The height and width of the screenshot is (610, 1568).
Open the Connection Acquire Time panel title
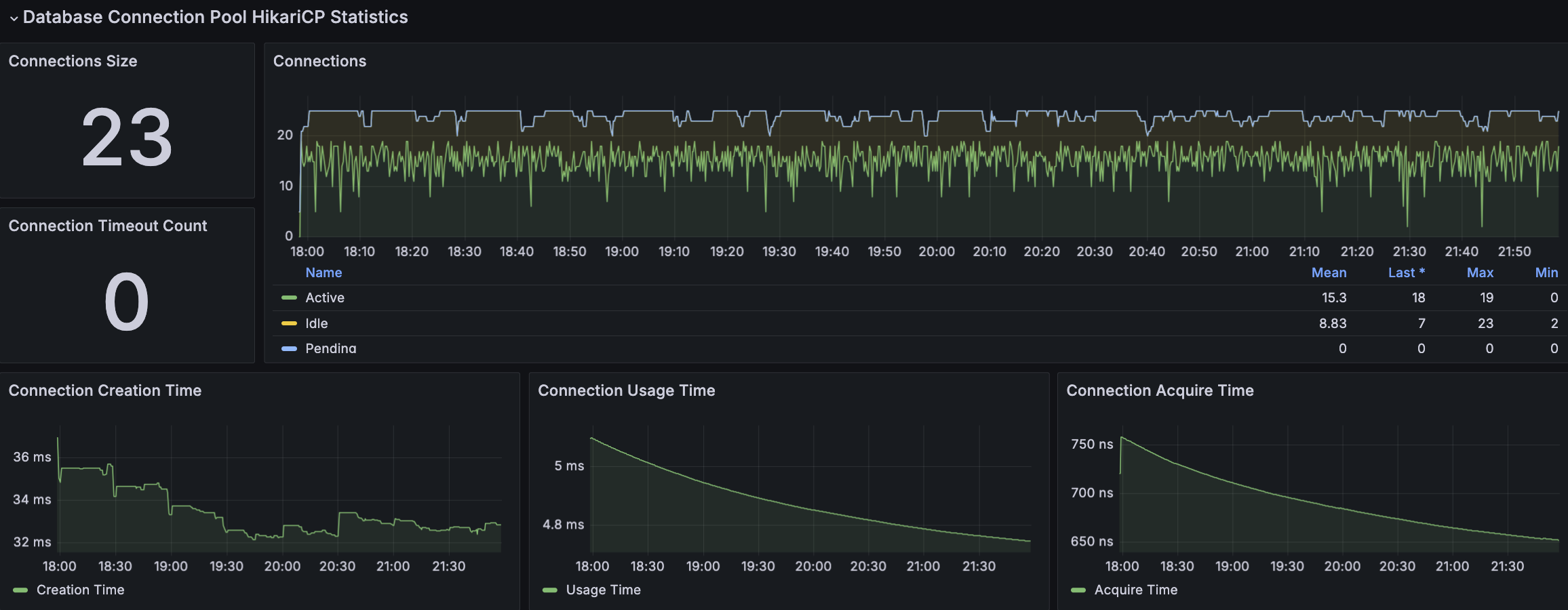pos(1160,390)
